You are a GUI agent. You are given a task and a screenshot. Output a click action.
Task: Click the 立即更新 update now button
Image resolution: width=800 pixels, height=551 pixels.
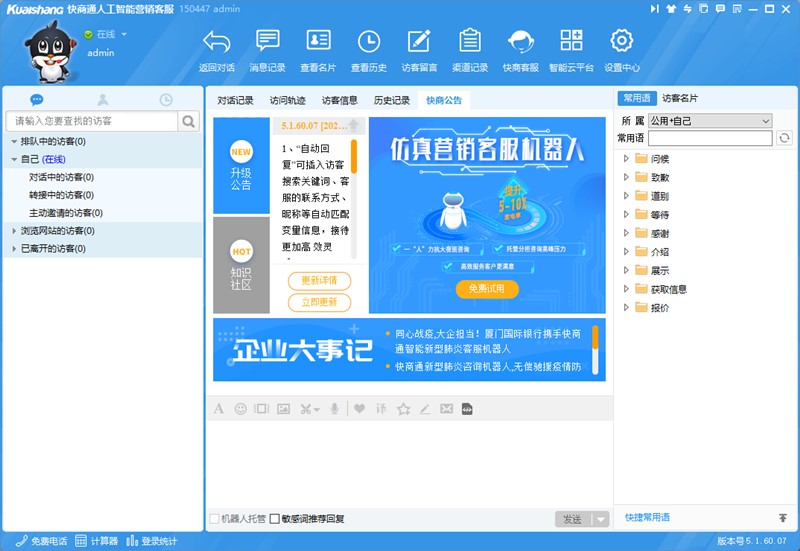coord(319,302)
